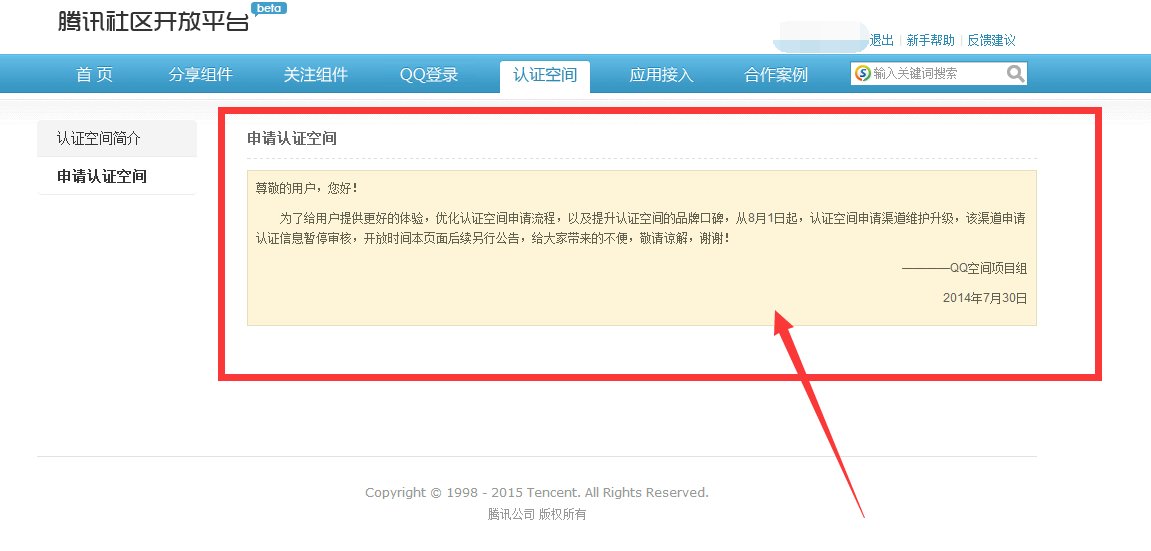The image size is (1151, 551).
Task: Open the 腾讯社区开放平台 logo
Action: tap(153, 21)
